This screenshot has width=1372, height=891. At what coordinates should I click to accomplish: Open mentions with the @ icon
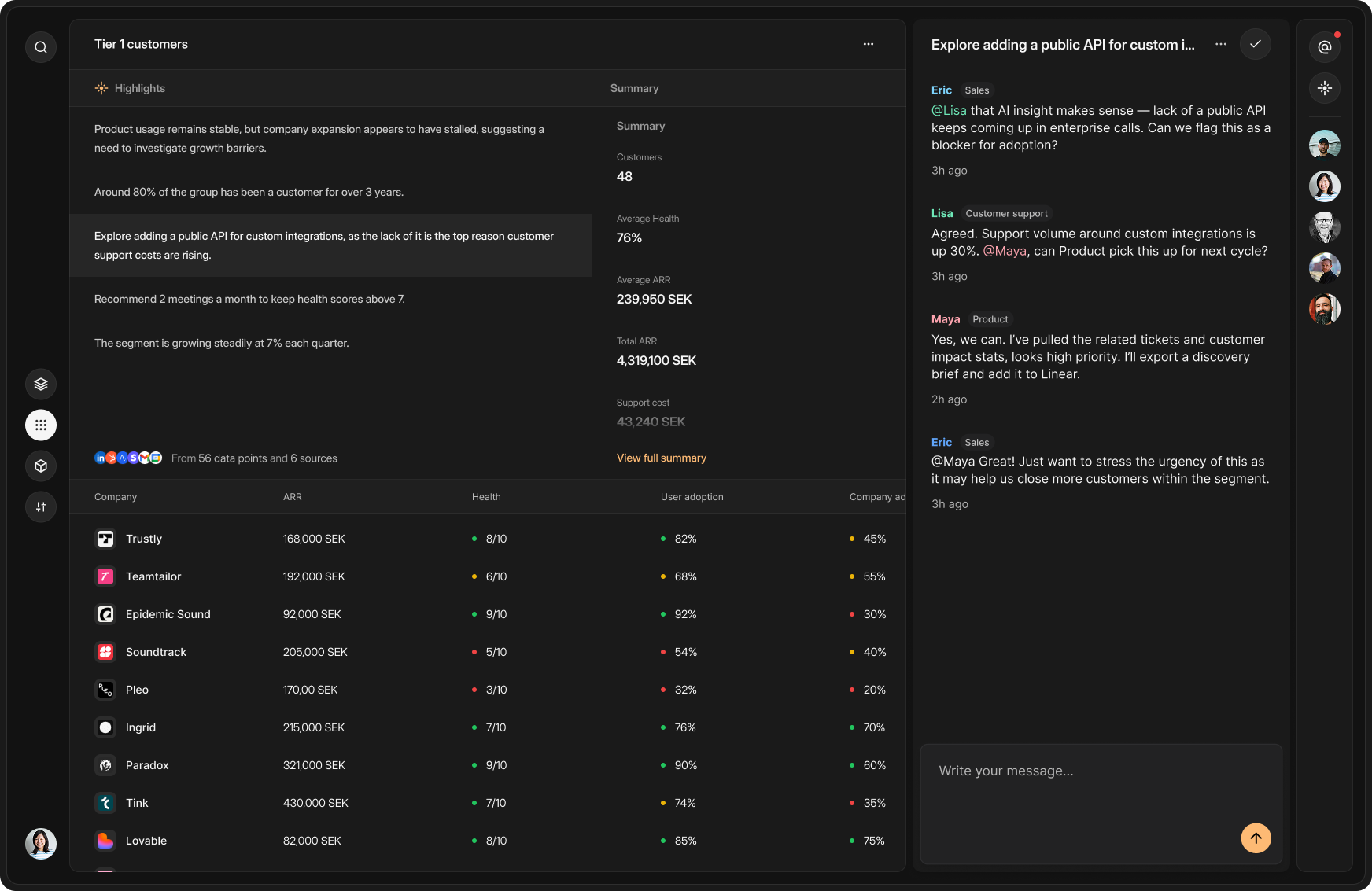click(1325, 47)
